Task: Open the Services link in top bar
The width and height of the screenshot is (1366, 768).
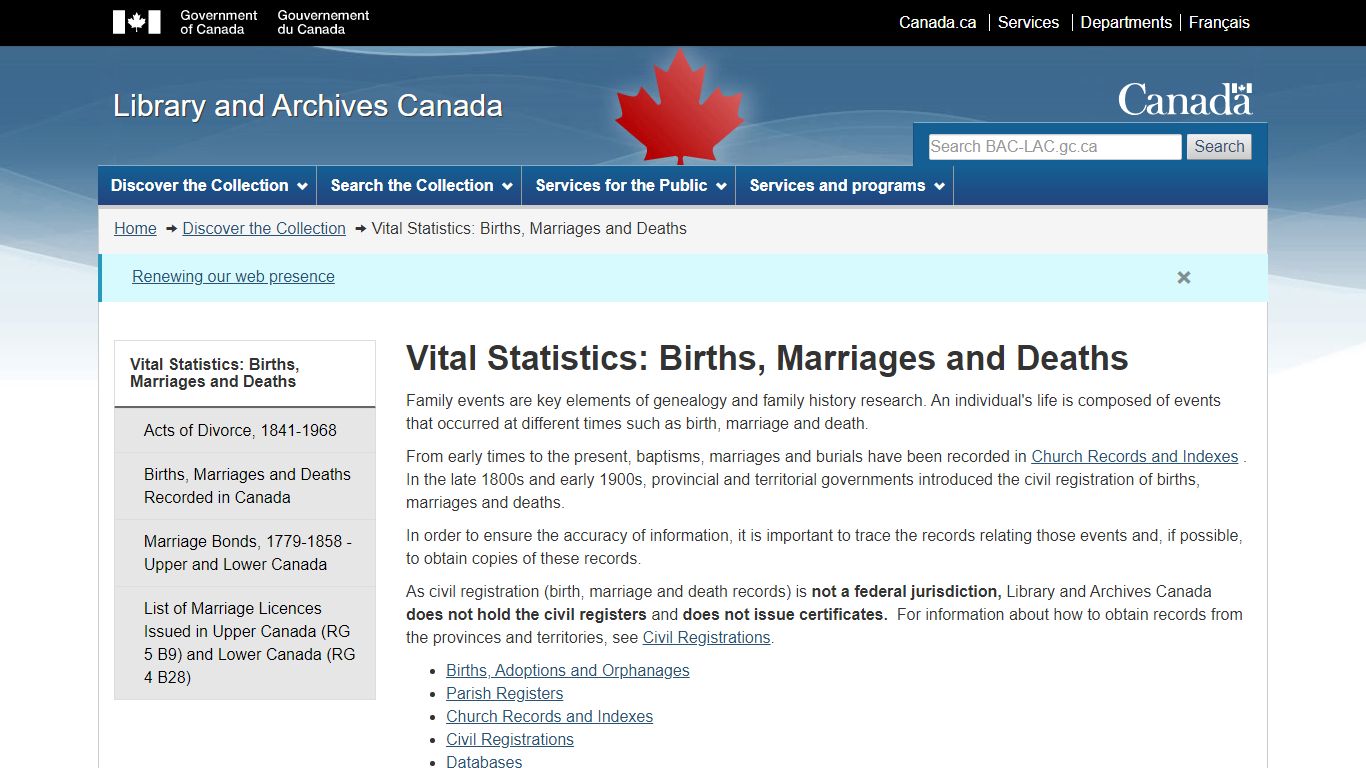Action: pos(1028,22)
